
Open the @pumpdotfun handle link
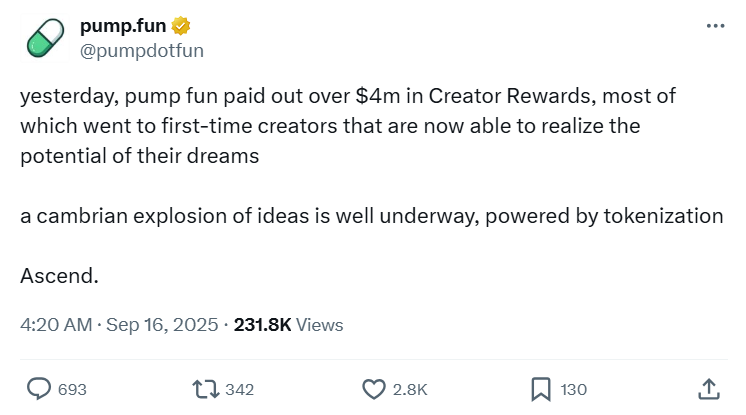click(142, 48)
